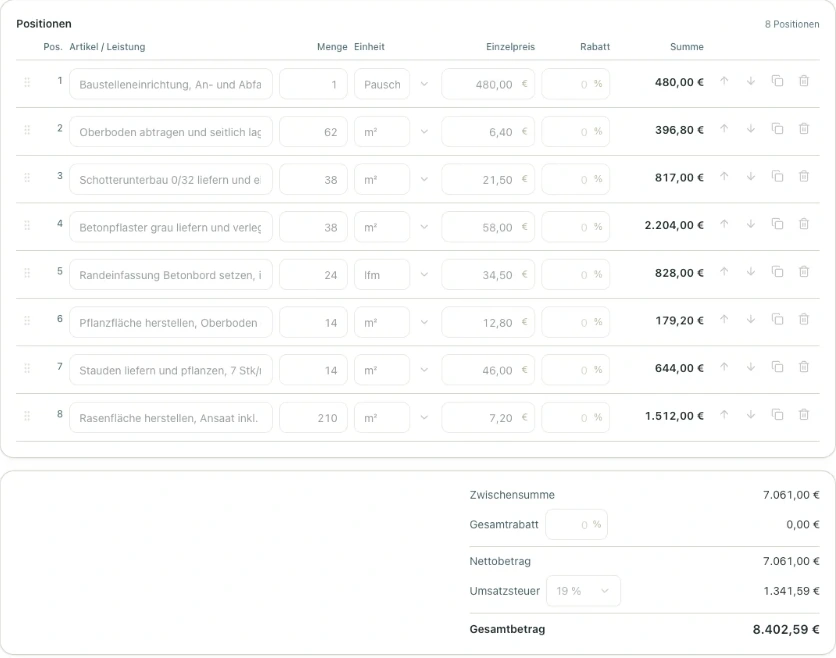The width and height of the screenshot is (836, 658).
Task: Click the Positionen section heading
Action: 44,23
